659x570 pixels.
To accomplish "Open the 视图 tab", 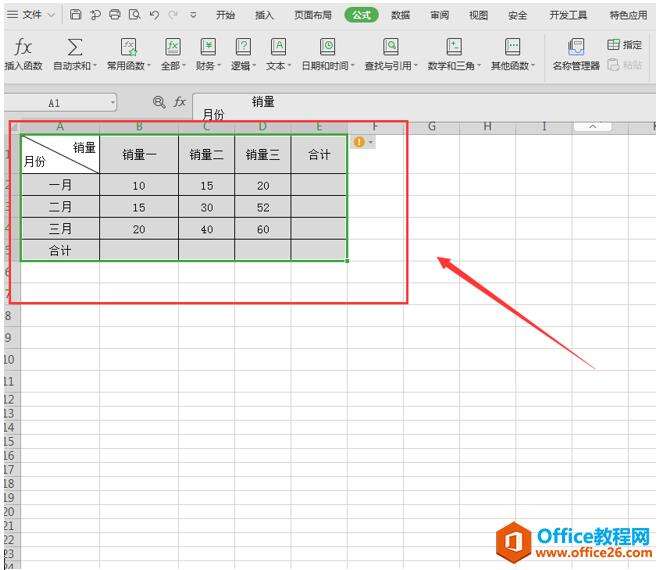I will pyautogui.click(x=479, y=15).
